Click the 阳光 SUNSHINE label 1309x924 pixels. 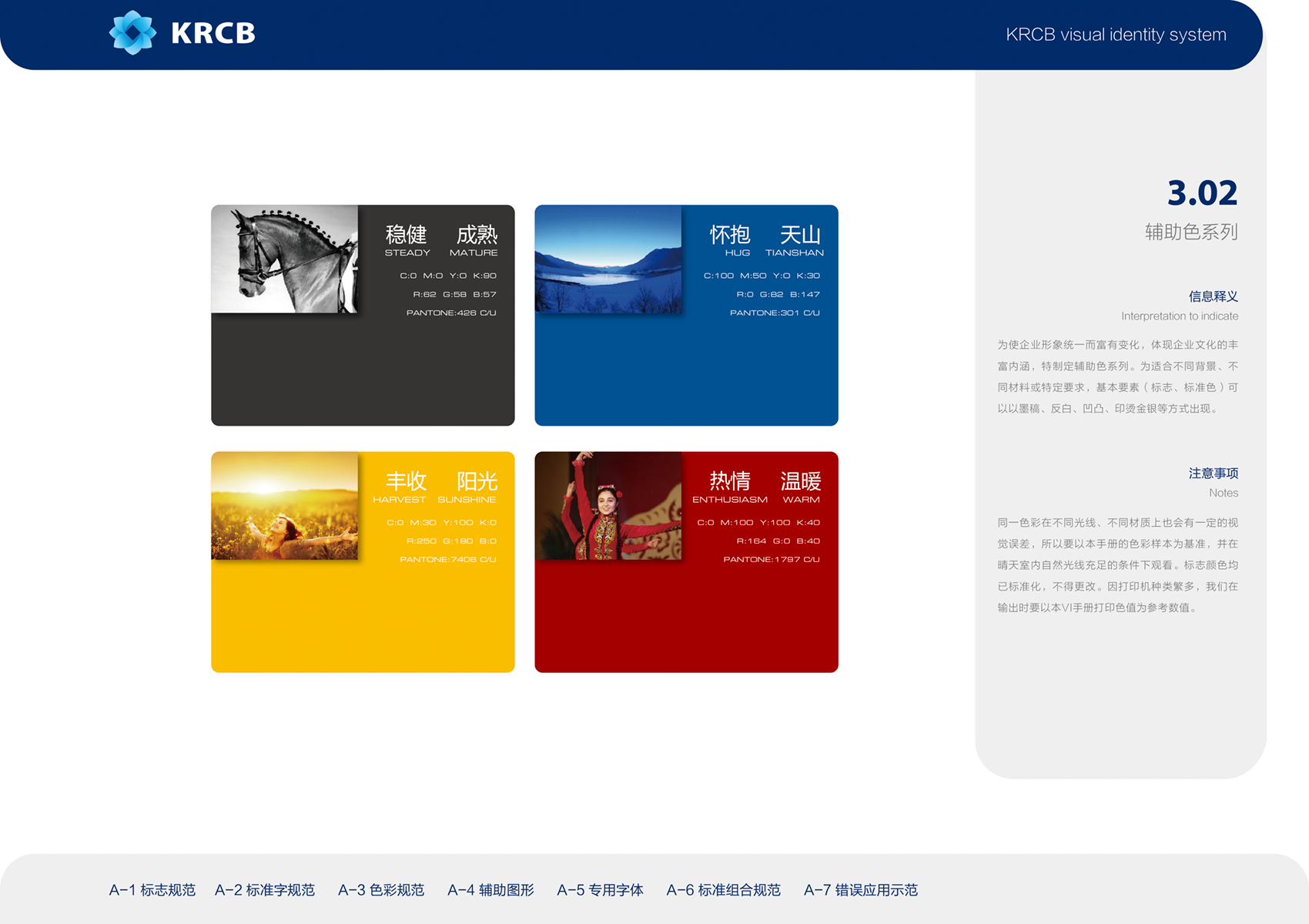468,487
